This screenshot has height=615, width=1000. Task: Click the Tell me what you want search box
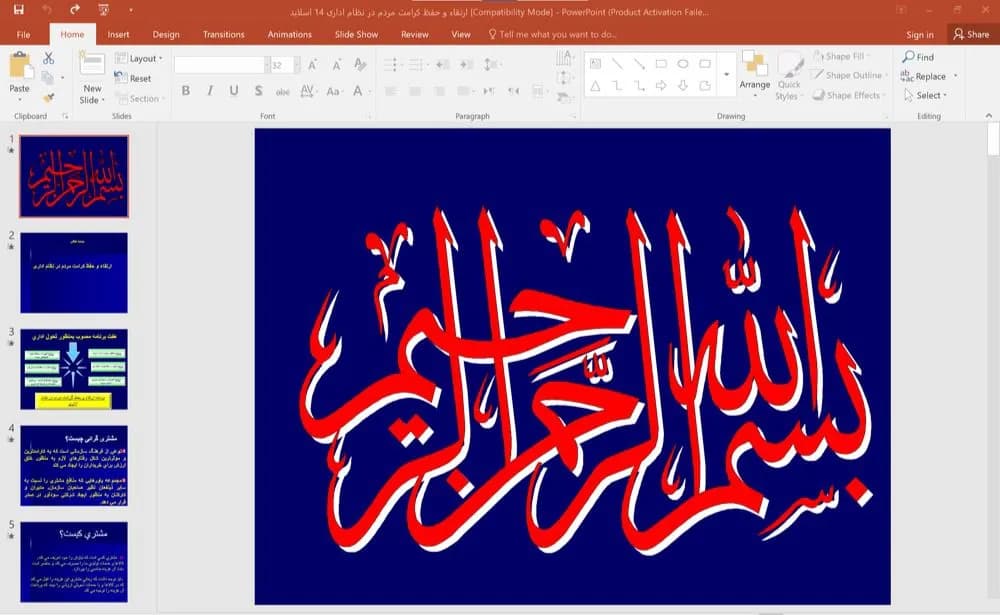(552, 34)
